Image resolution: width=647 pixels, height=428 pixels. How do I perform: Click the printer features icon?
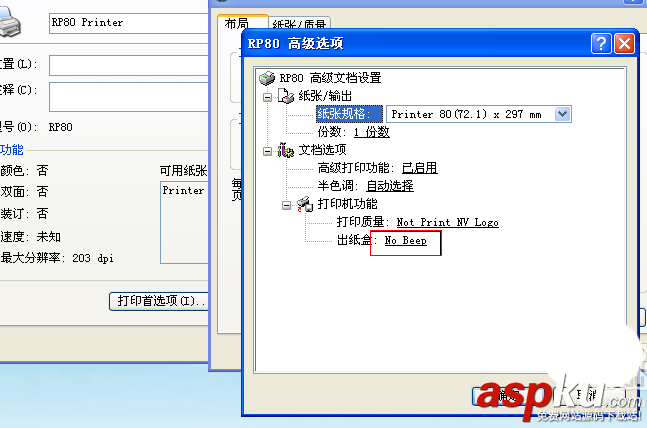click(x=305, y=204)
